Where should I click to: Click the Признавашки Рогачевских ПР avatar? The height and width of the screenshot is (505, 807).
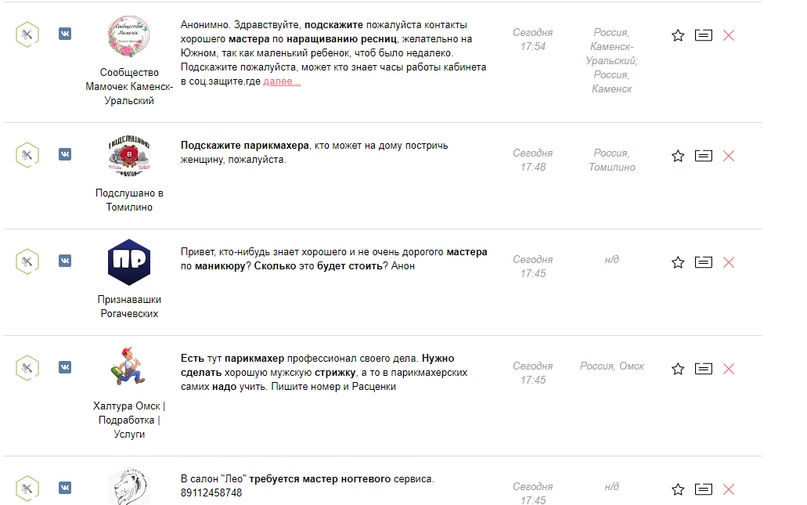[129, 262]
